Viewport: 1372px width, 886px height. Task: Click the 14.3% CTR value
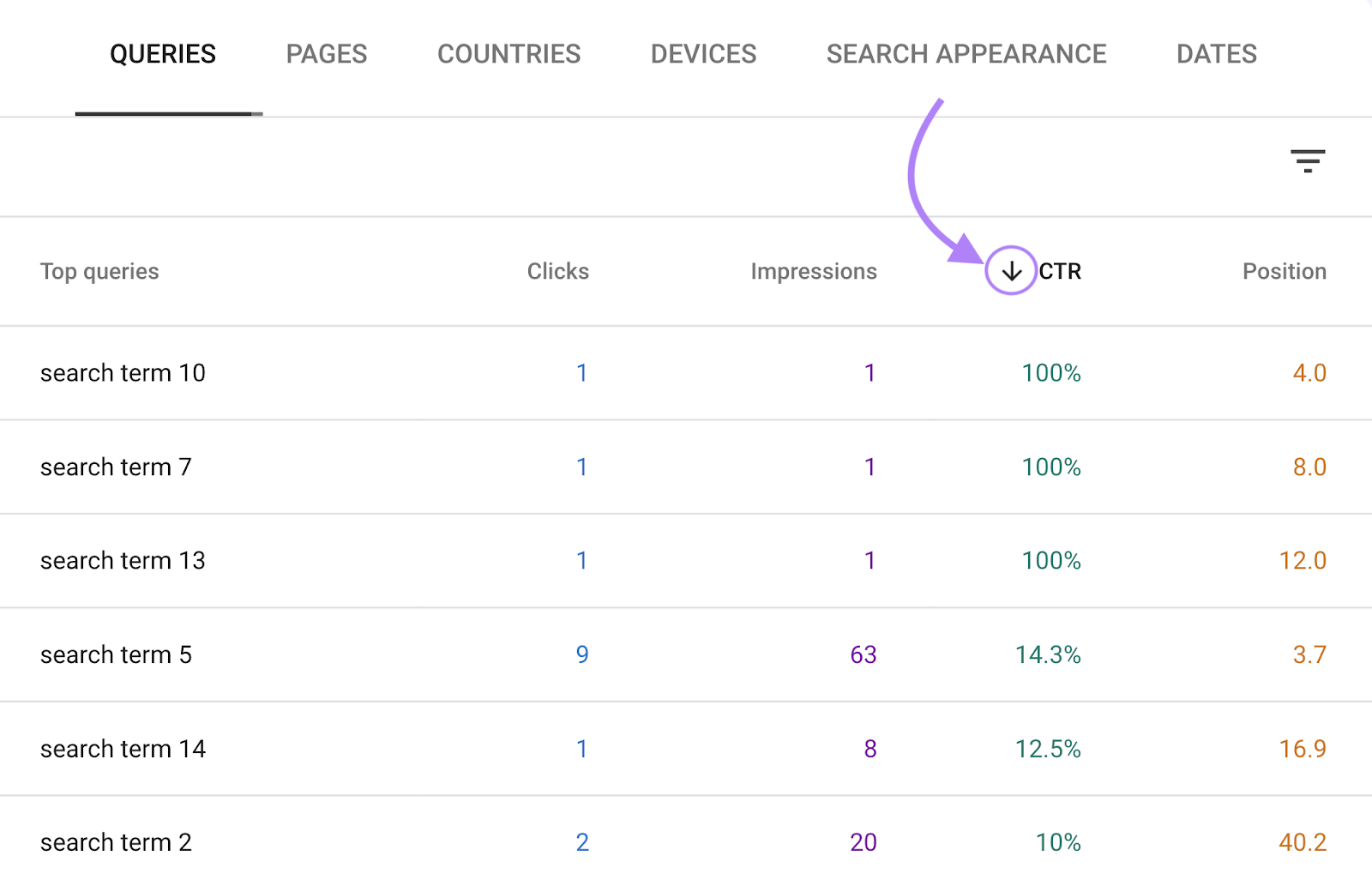1048,654
